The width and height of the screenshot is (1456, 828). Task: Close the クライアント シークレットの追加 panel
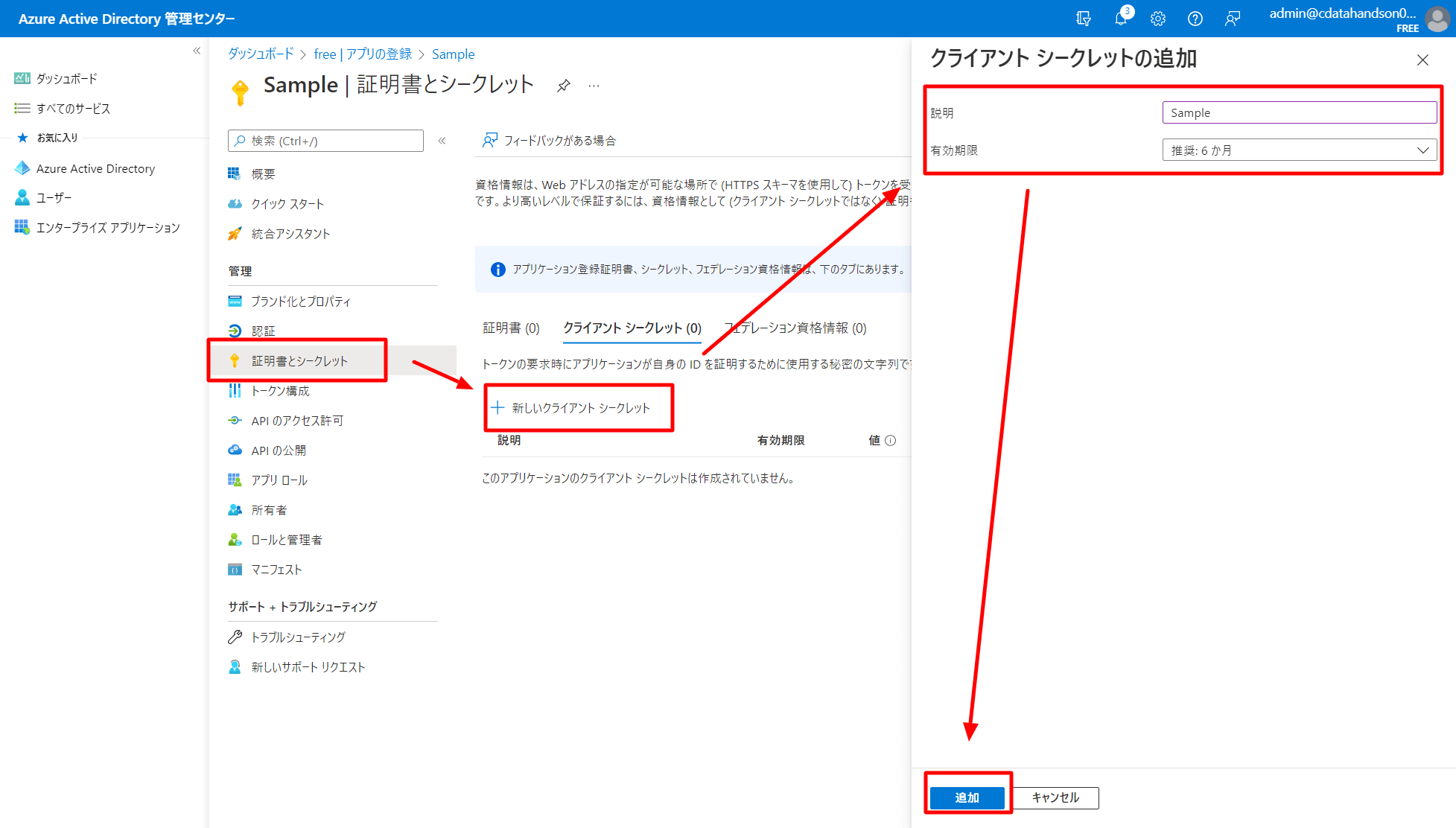(1422, 60)
